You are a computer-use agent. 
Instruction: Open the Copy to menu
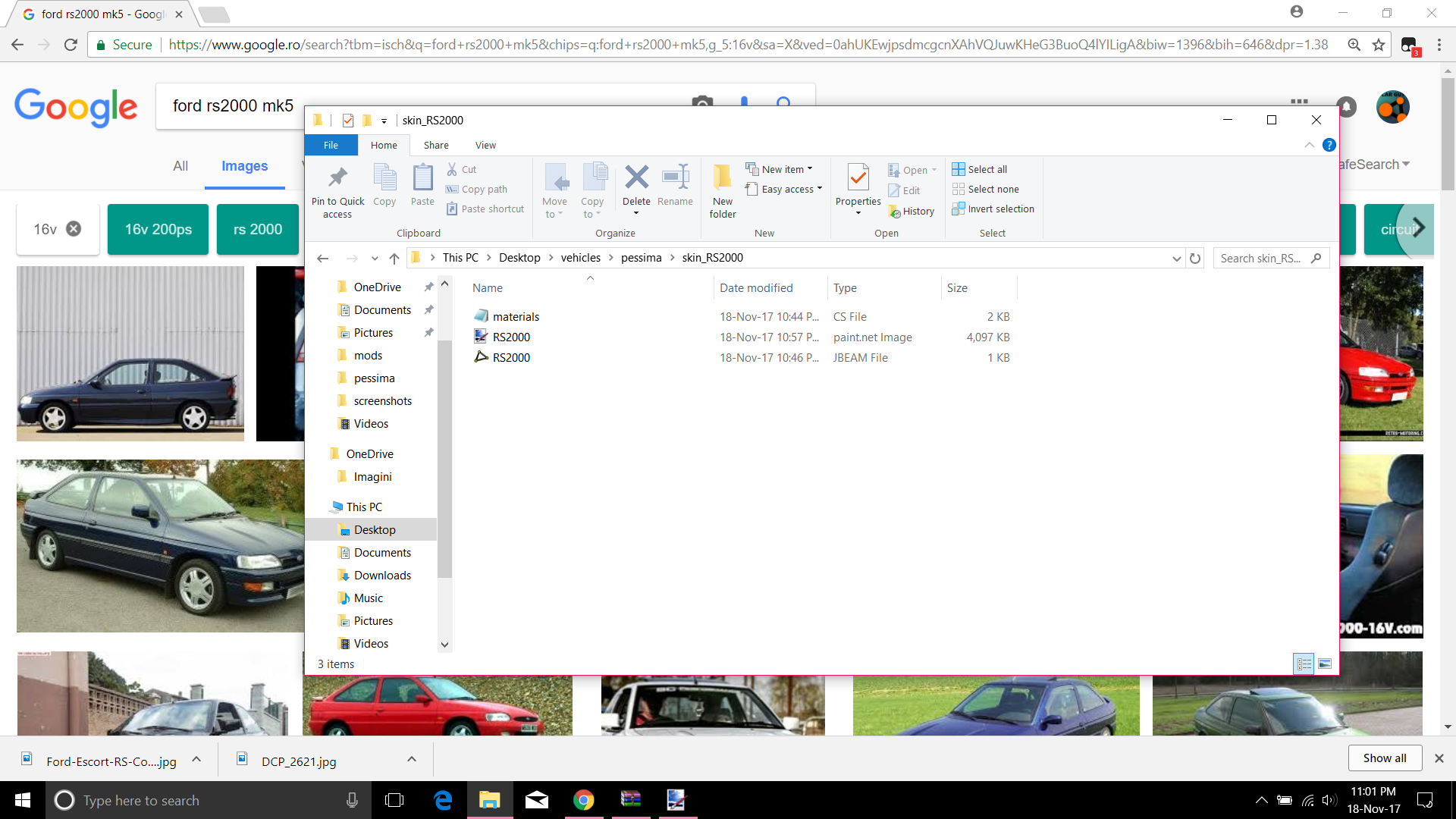click(x=592, y=191)
